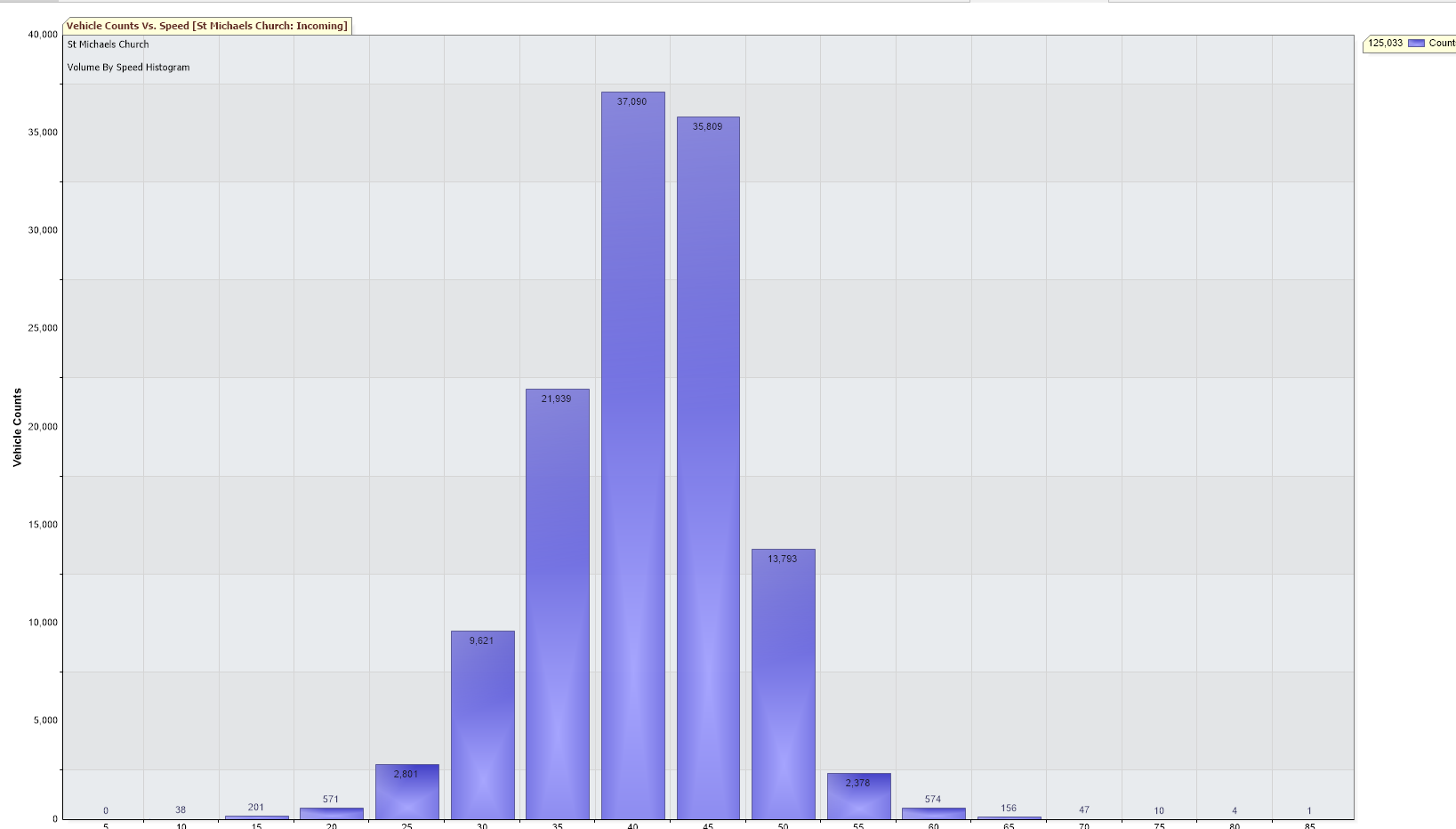This screenshot has width=1456, height=829.
Task: Click the data label 571
Action: [x=331, y=799]
